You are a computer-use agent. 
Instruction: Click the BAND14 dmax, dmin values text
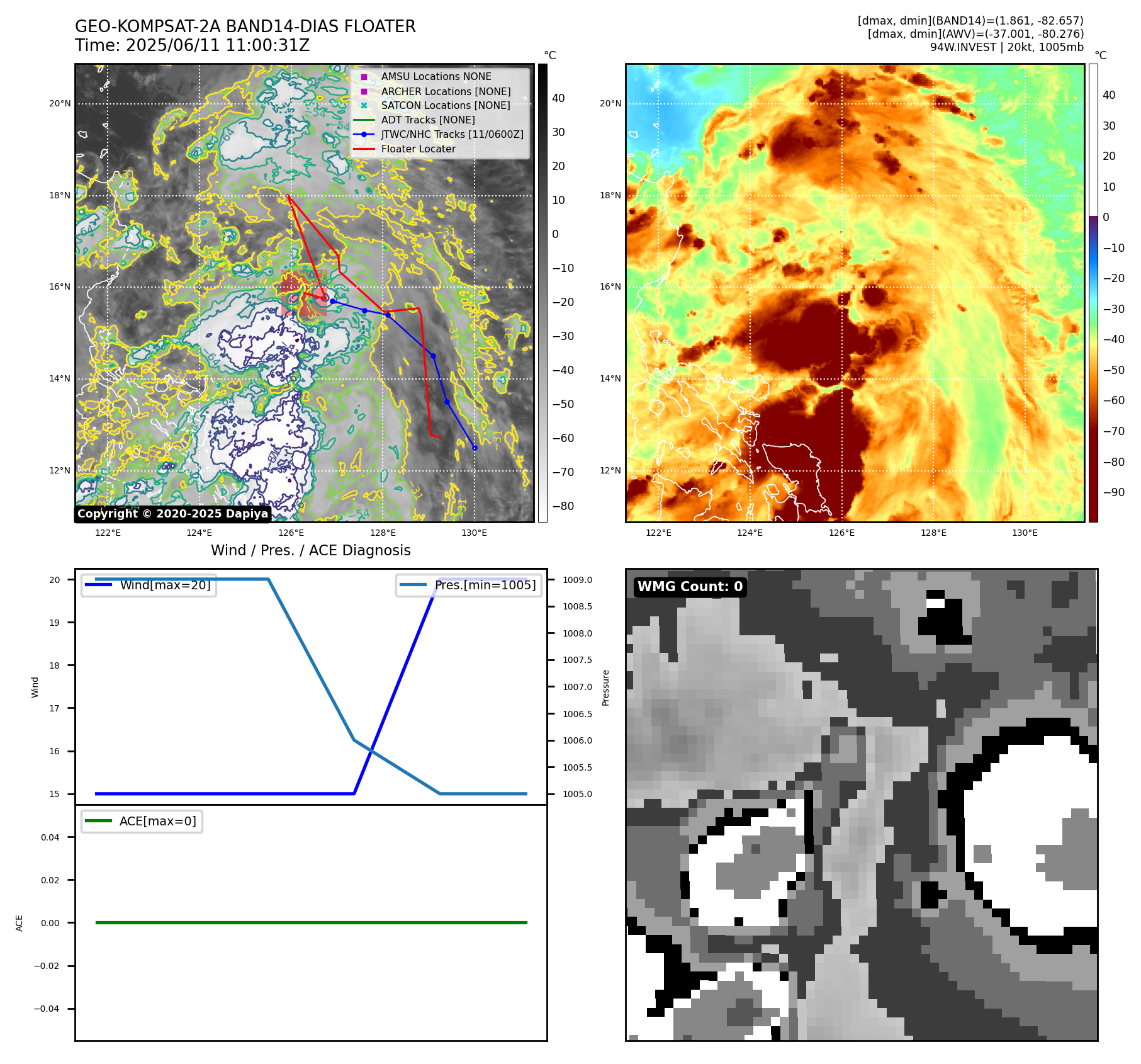[970, 21]
